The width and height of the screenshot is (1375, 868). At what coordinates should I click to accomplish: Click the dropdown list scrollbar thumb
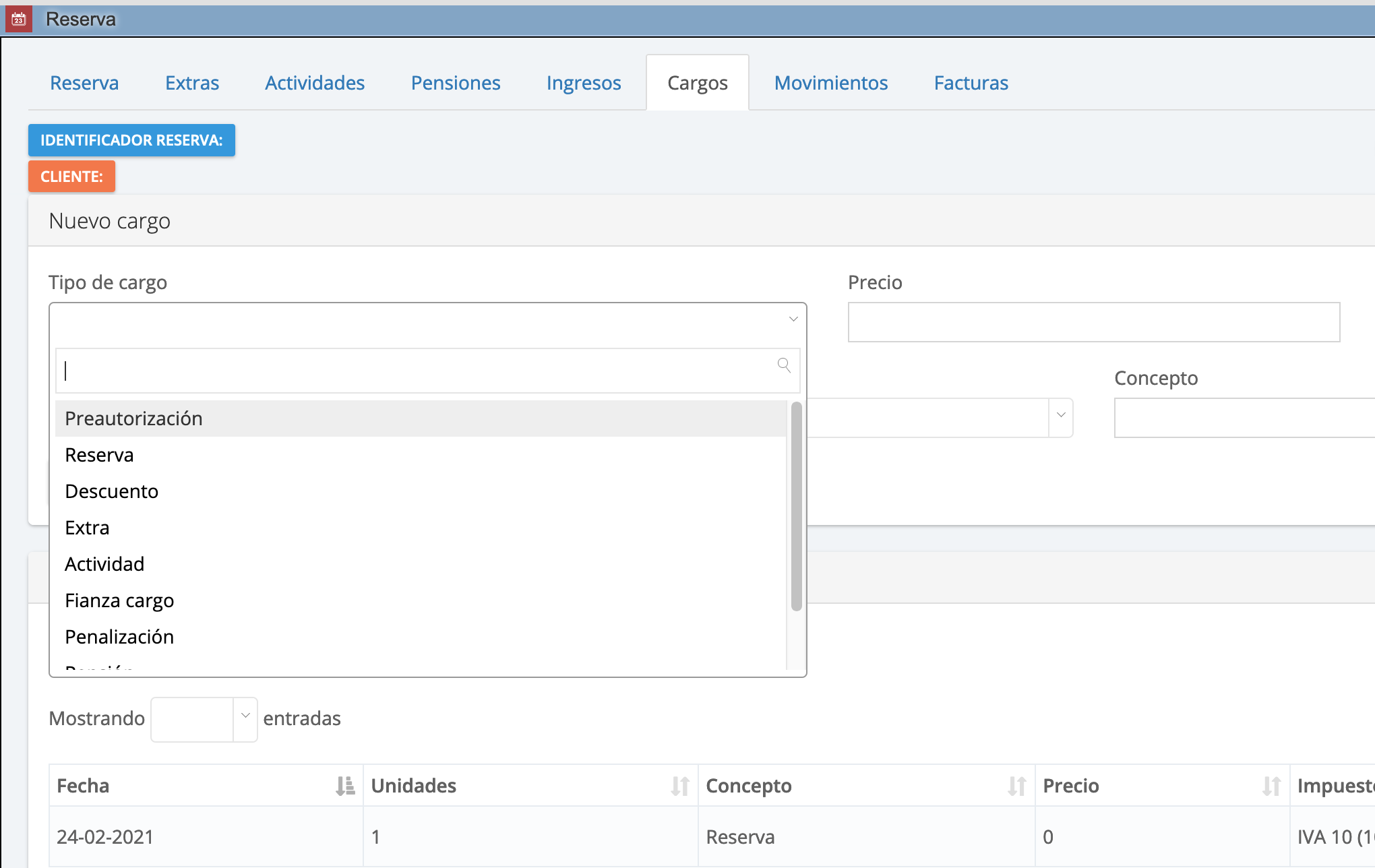pyautogui.click(x=796, y=505)
